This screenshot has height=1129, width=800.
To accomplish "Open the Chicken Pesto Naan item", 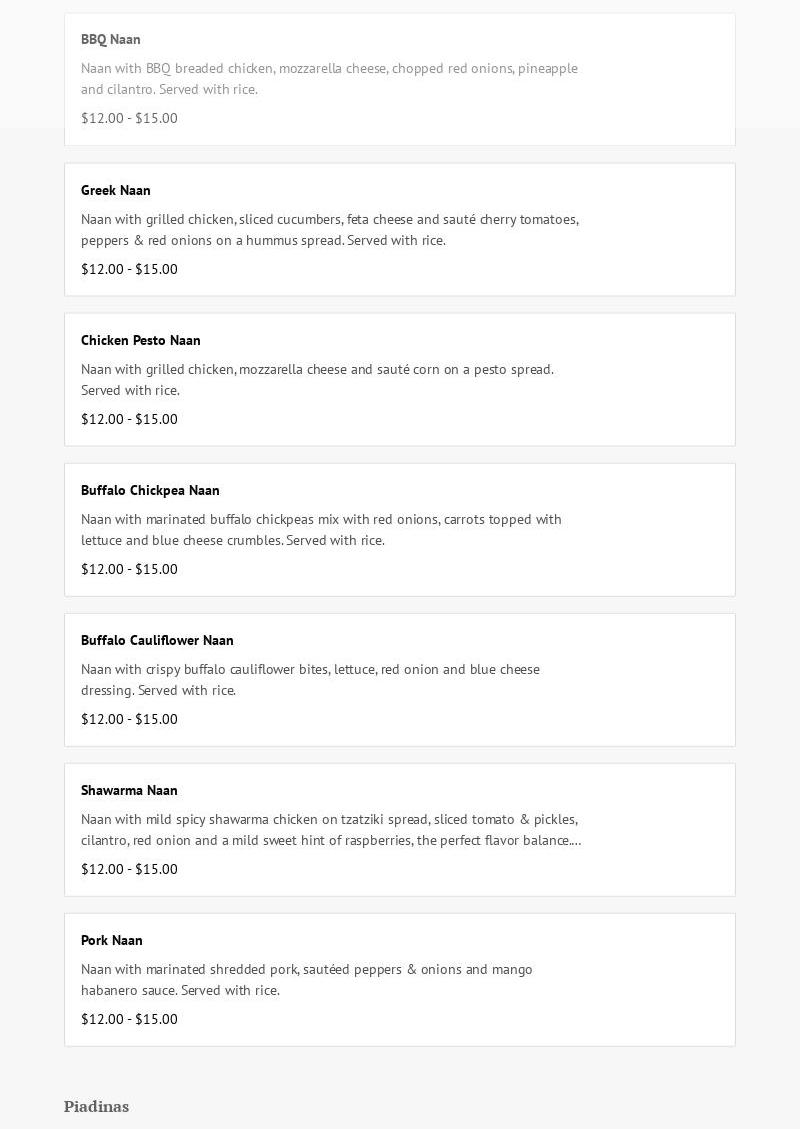I will [x=141, y=340].
